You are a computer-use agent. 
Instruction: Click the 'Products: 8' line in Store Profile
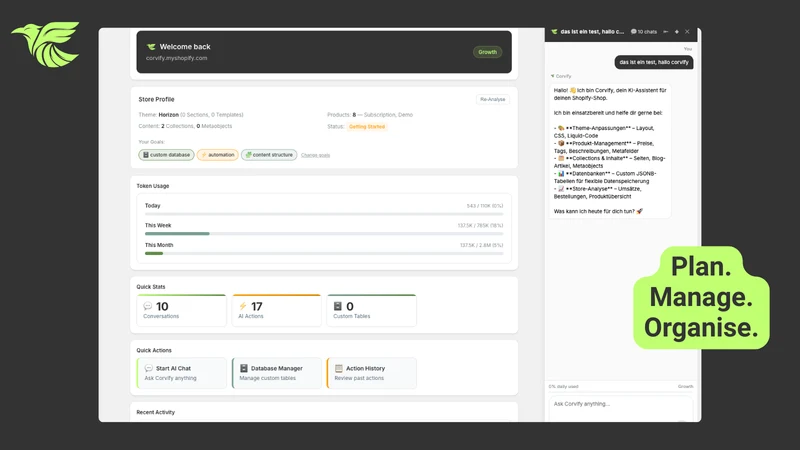(370, 115)
